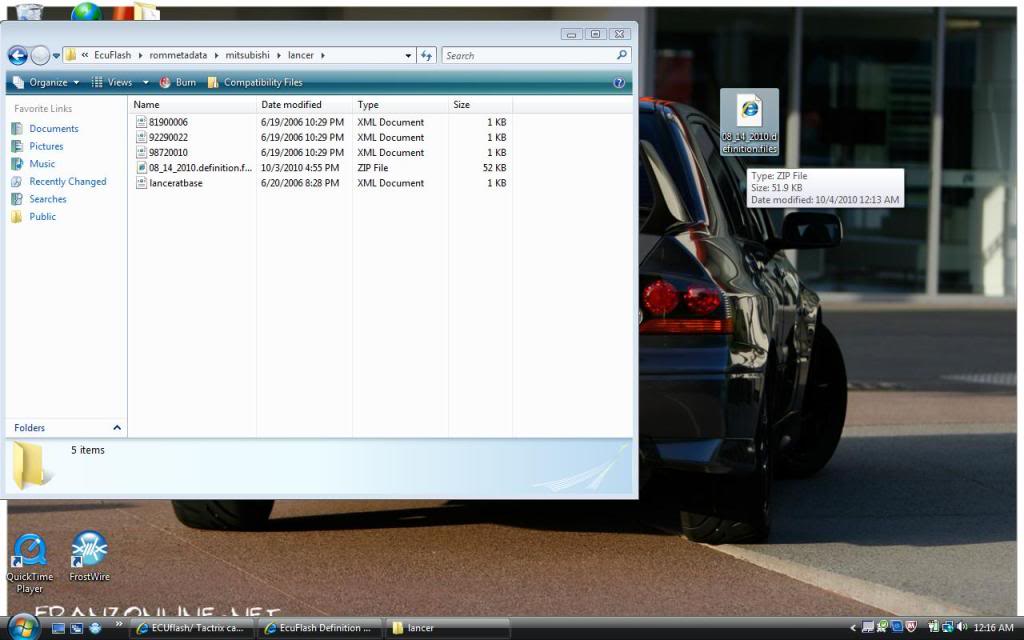Select the 08_14_2010.definition ZIP file in list
This screenshot has height=640, width=1024.
pos(194,168)
